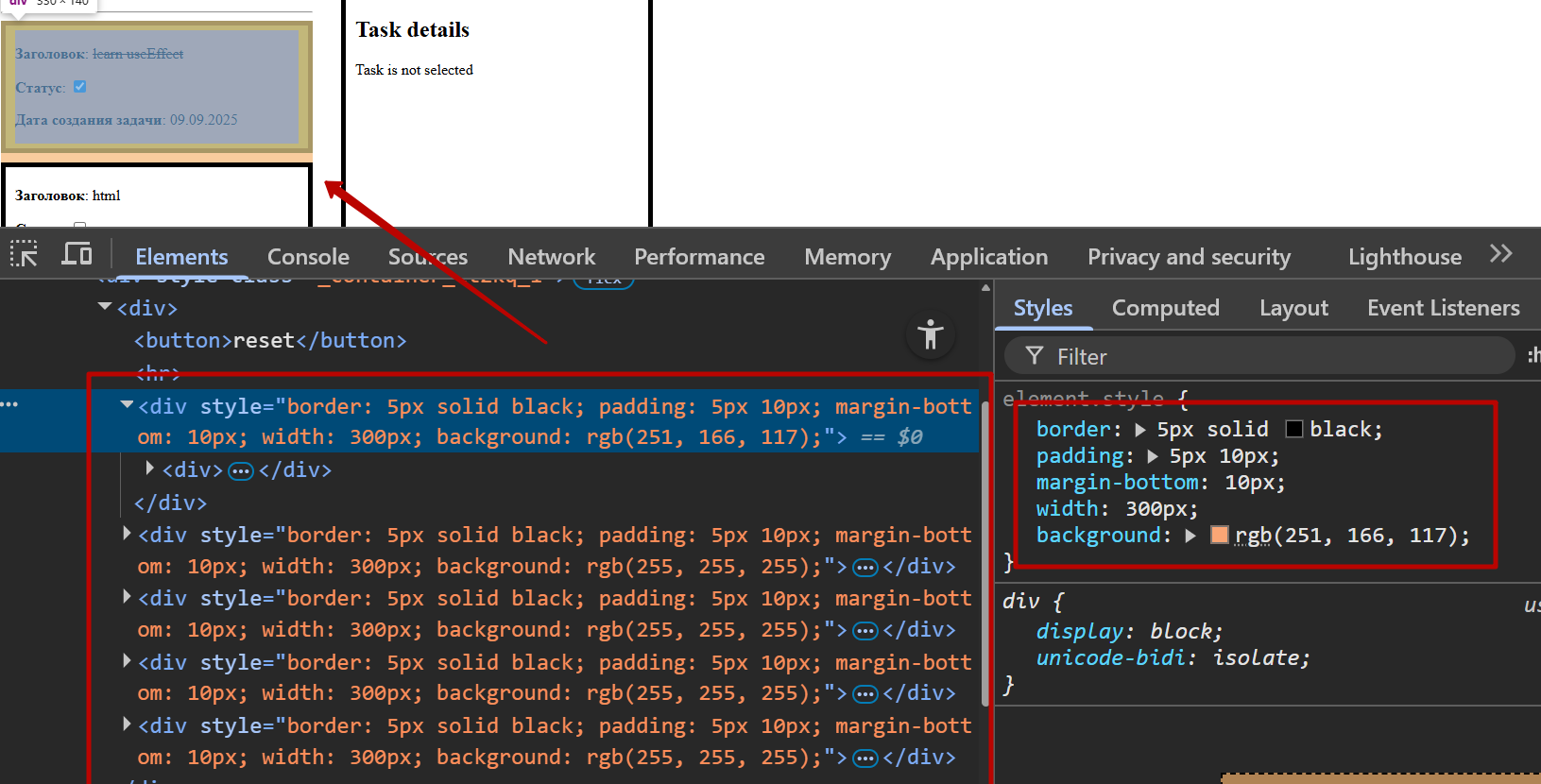Toggle the device toolbar icon
Viewport: 1541px width, 784px height.
coord(77,254)
